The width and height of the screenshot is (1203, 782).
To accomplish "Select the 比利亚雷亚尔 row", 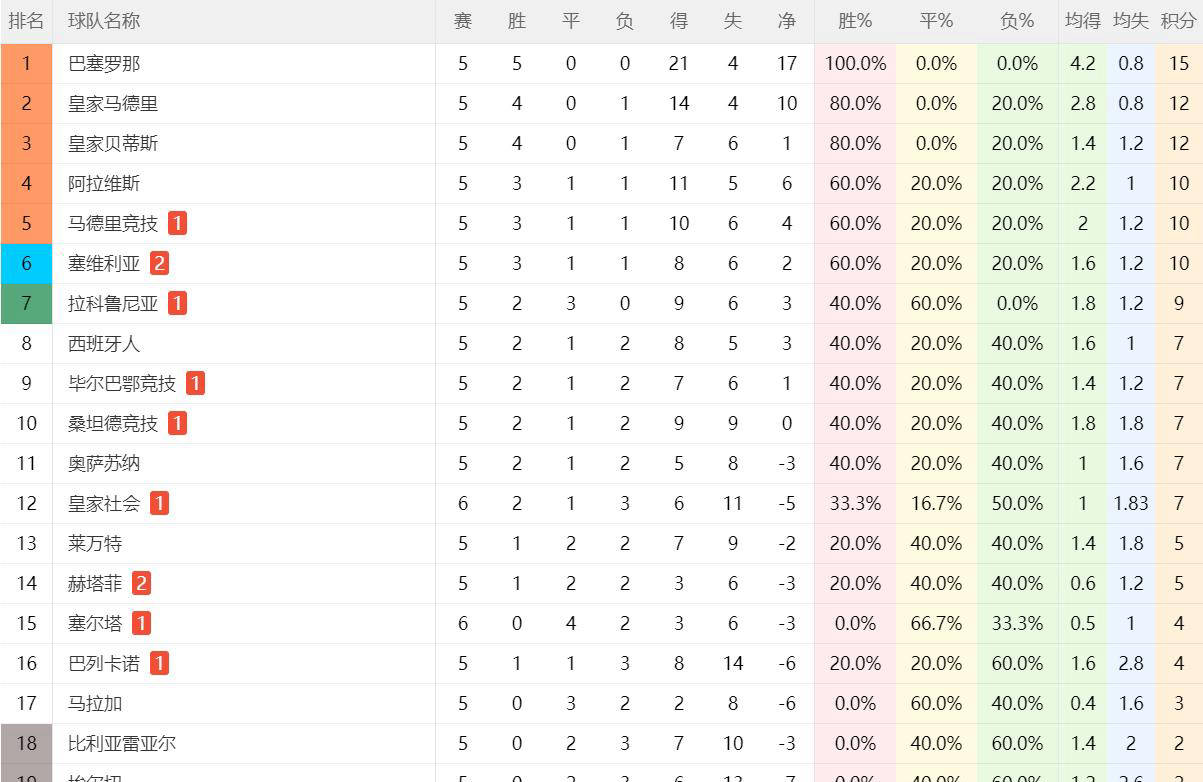I will point(601,743).
